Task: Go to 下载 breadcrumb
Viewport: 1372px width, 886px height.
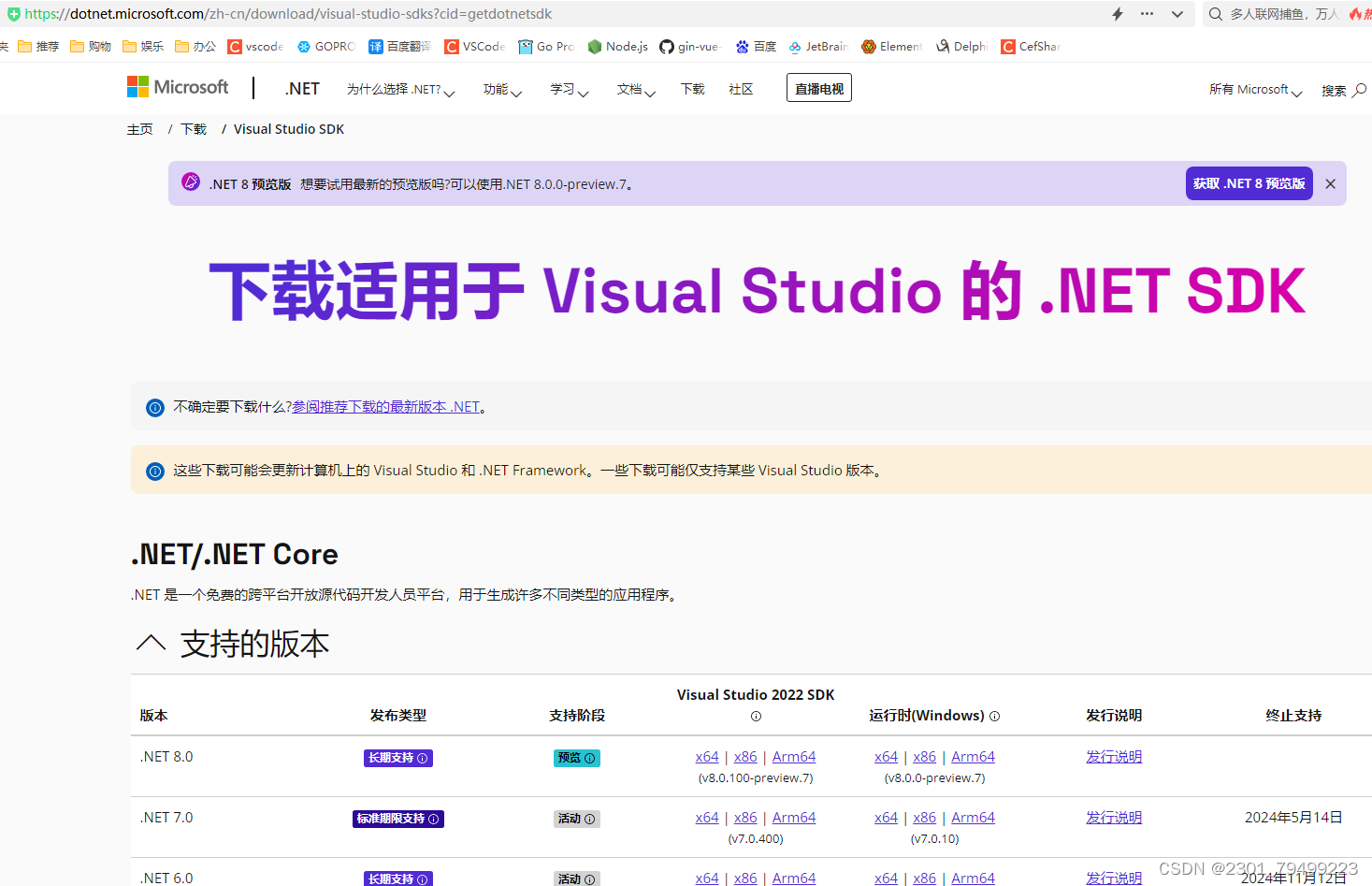Action: pyautogui.click(x=194, y=129)
